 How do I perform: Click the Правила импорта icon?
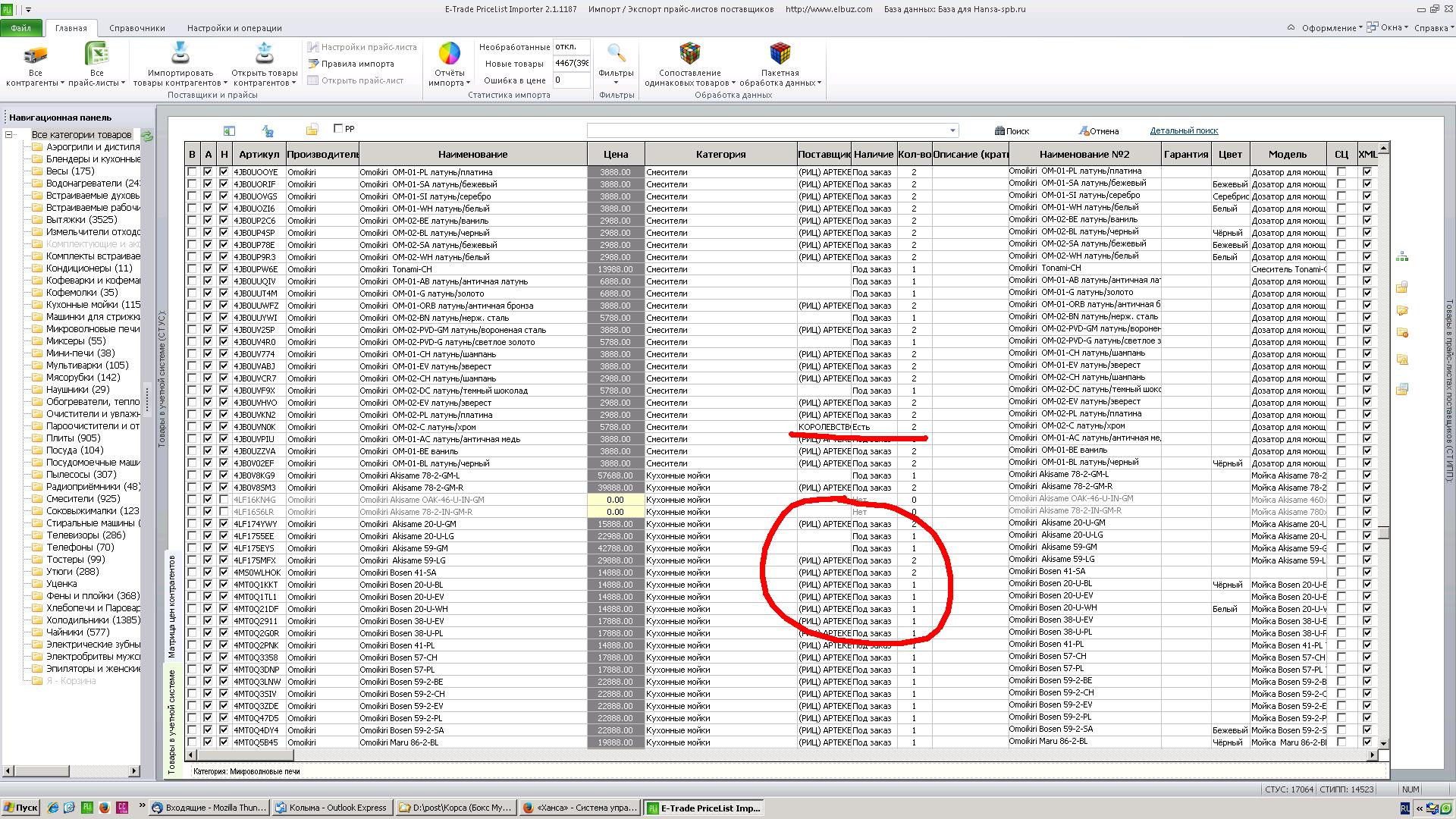312,64
